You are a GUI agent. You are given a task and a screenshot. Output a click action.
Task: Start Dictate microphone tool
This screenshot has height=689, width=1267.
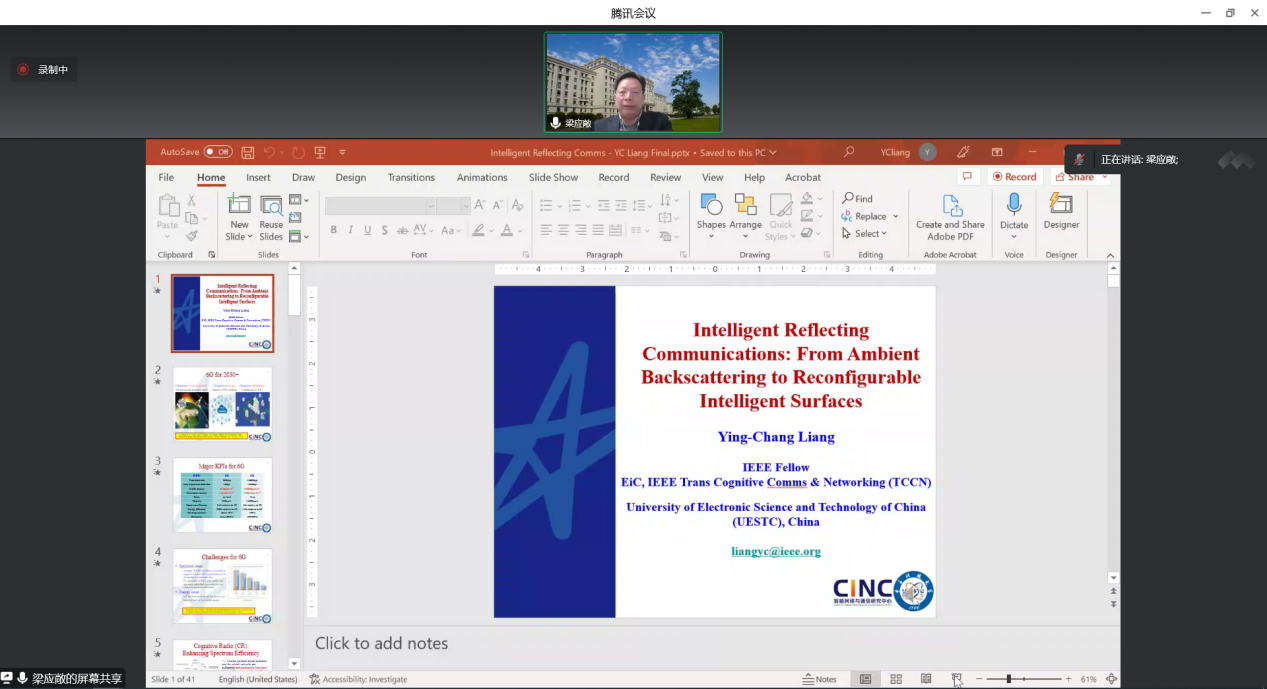point(1013,212)
